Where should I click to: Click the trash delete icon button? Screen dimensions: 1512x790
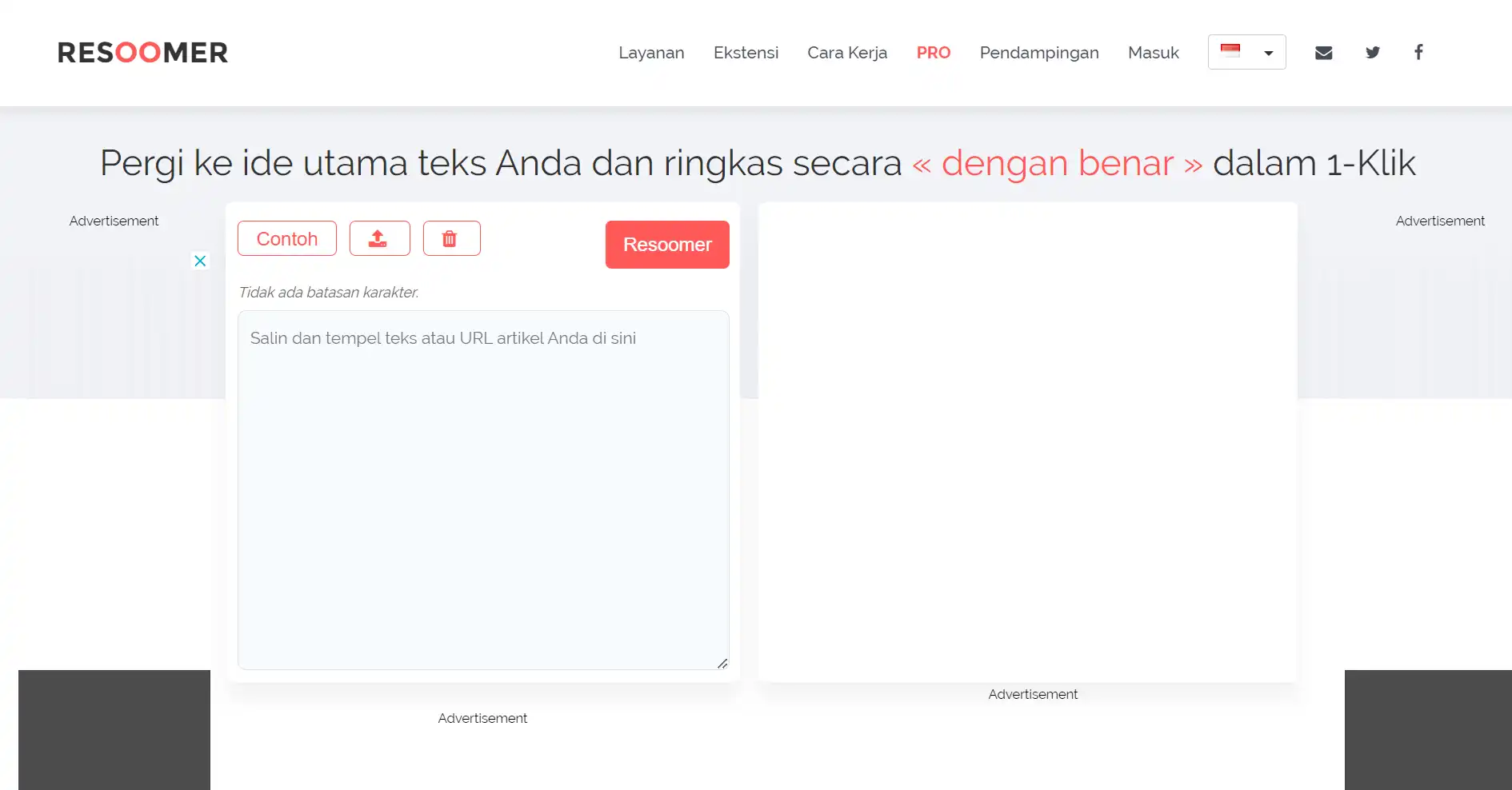click(452, 238)
